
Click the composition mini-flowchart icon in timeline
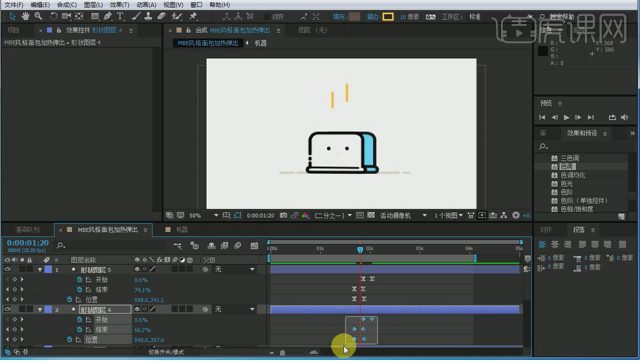pyautogui.click(x=177, y=246)
